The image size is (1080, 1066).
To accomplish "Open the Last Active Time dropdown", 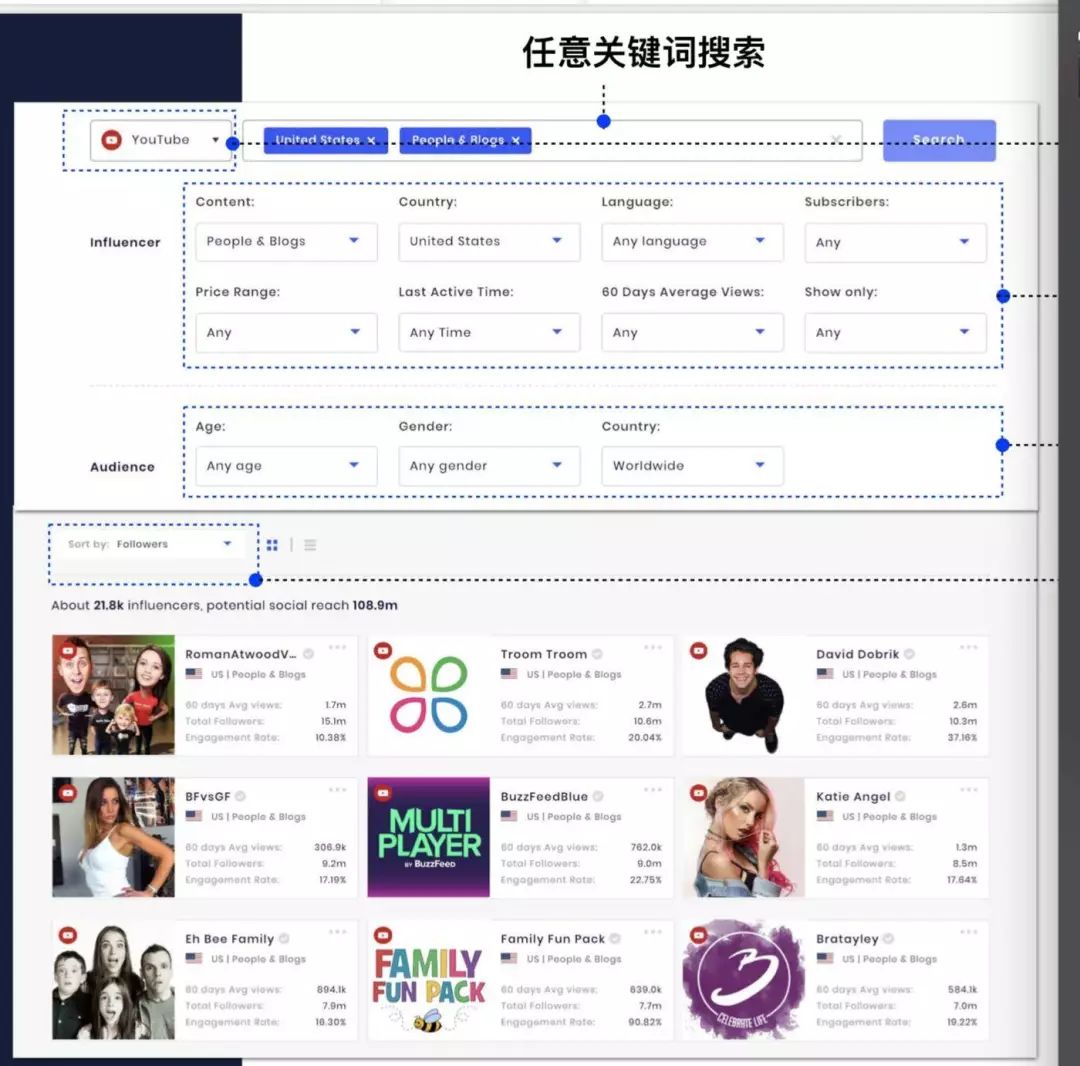I will point(489,333).
